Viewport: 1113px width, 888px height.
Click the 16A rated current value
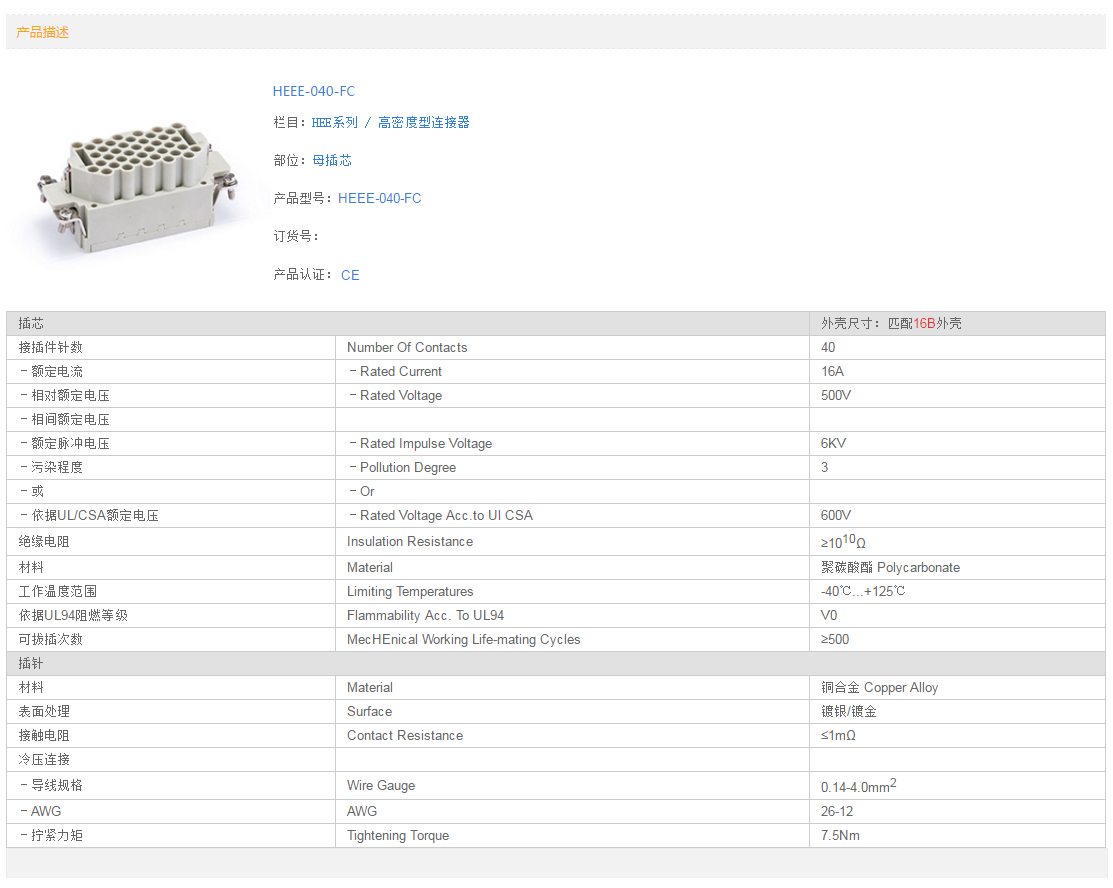[x=832, y=371]
